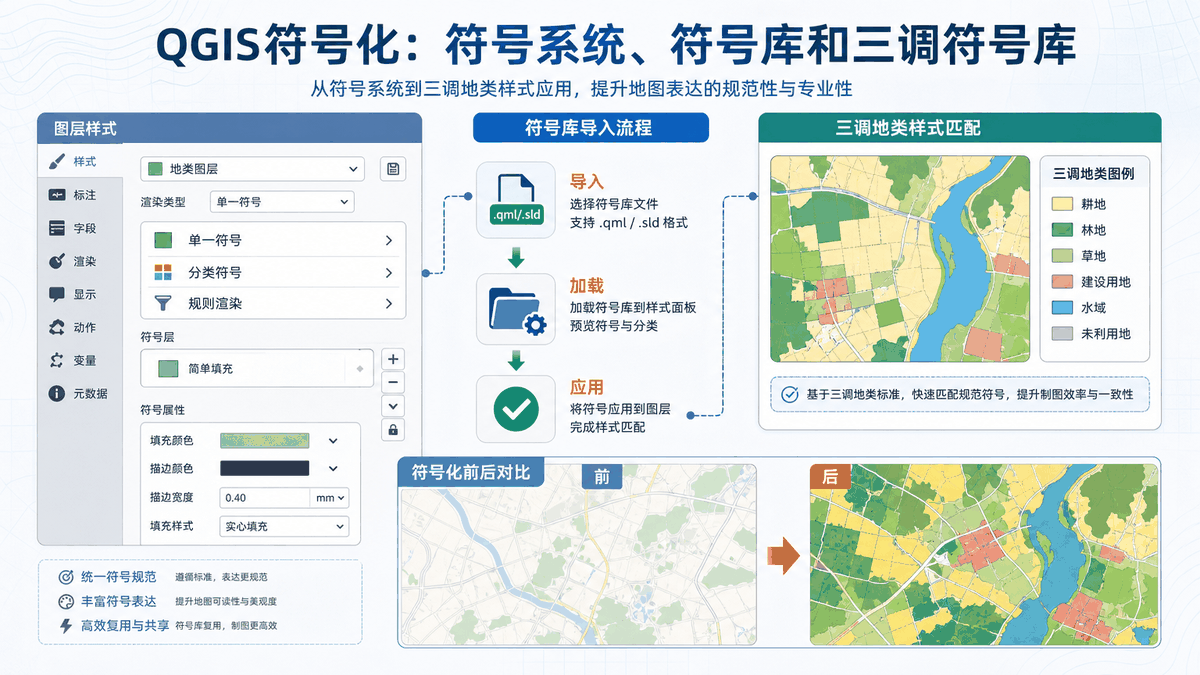This screenshot has width=1200, height=675.
Task: Click the 变量 sidebar icon
Action: [57, 360]
